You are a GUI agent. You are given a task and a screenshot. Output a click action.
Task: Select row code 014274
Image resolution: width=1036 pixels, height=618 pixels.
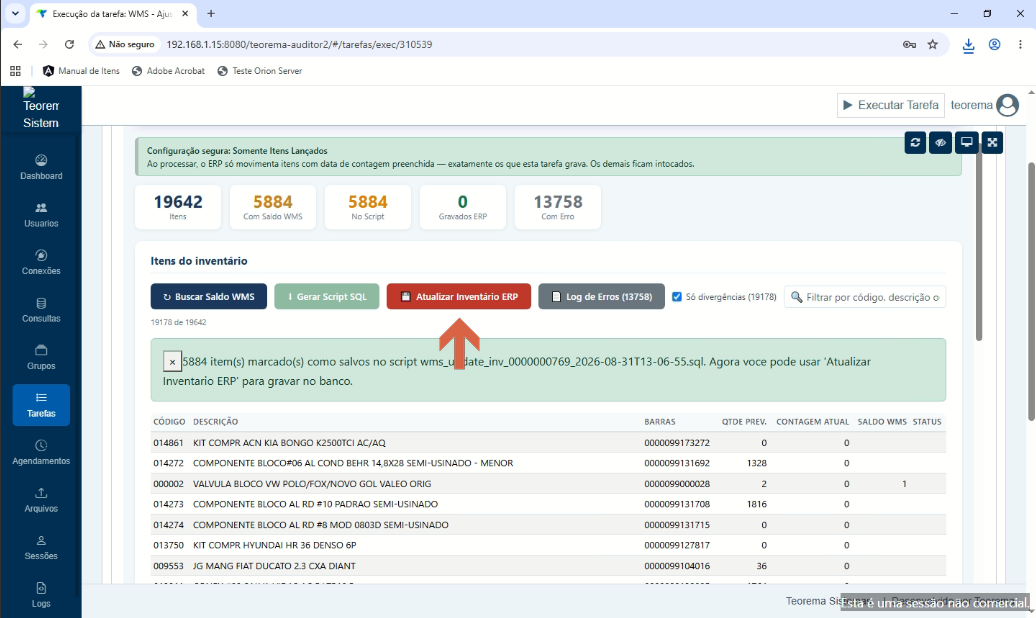[548, 525]
